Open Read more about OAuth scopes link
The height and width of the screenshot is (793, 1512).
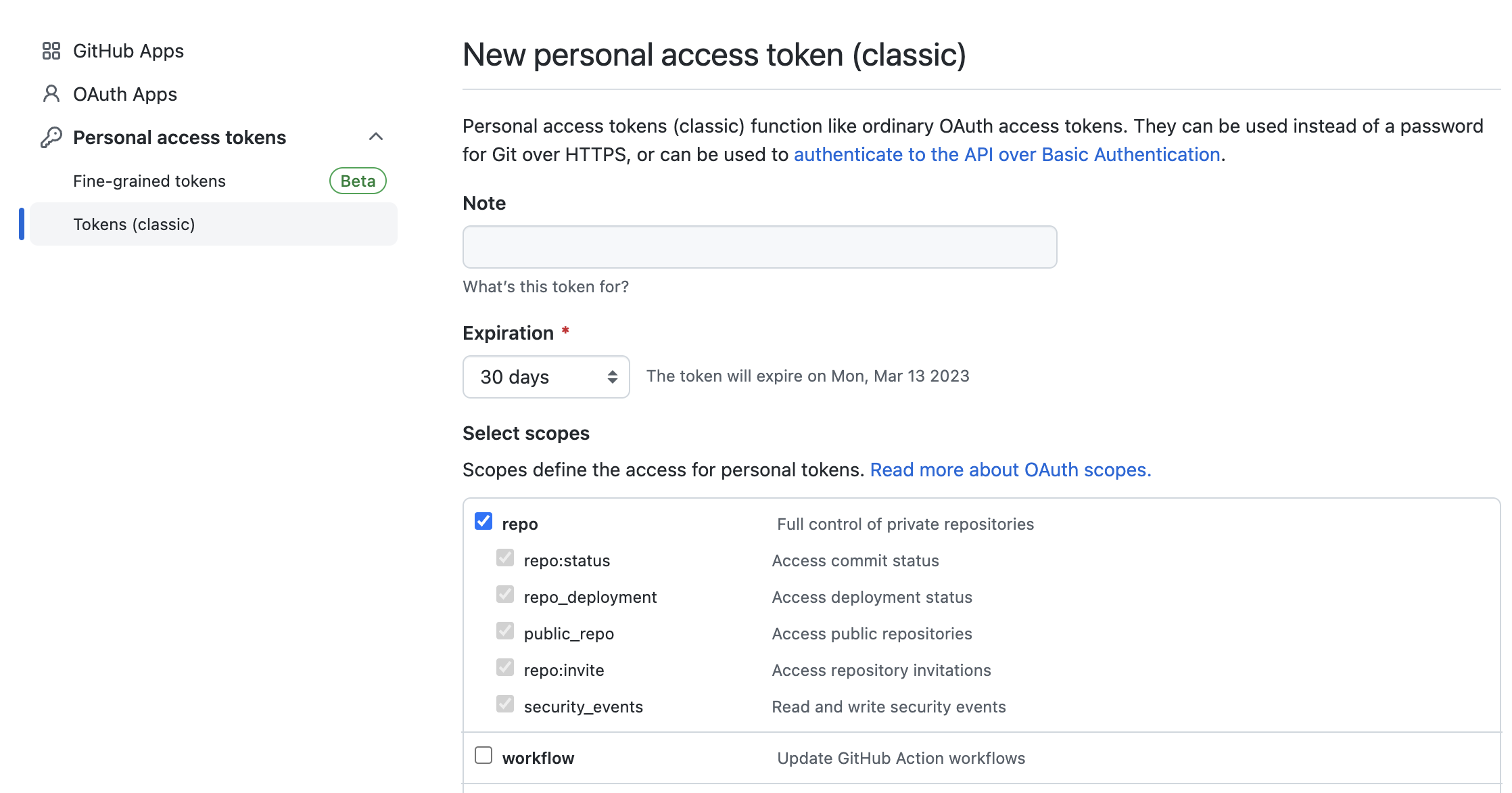1010,470
